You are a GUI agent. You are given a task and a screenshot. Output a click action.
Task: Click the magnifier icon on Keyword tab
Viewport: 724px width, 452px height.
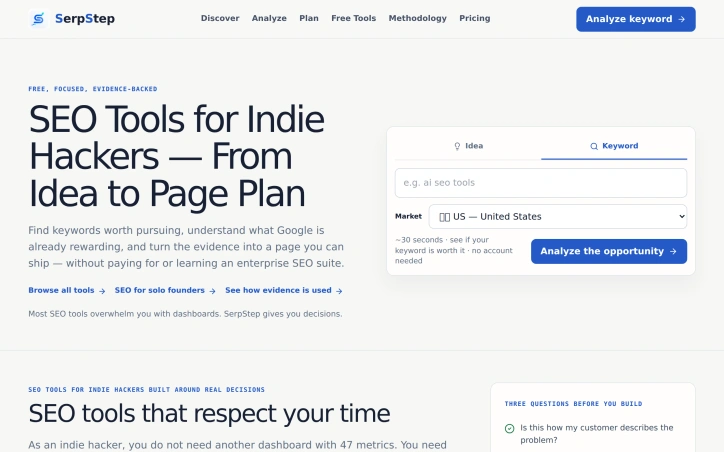point(594,146)
